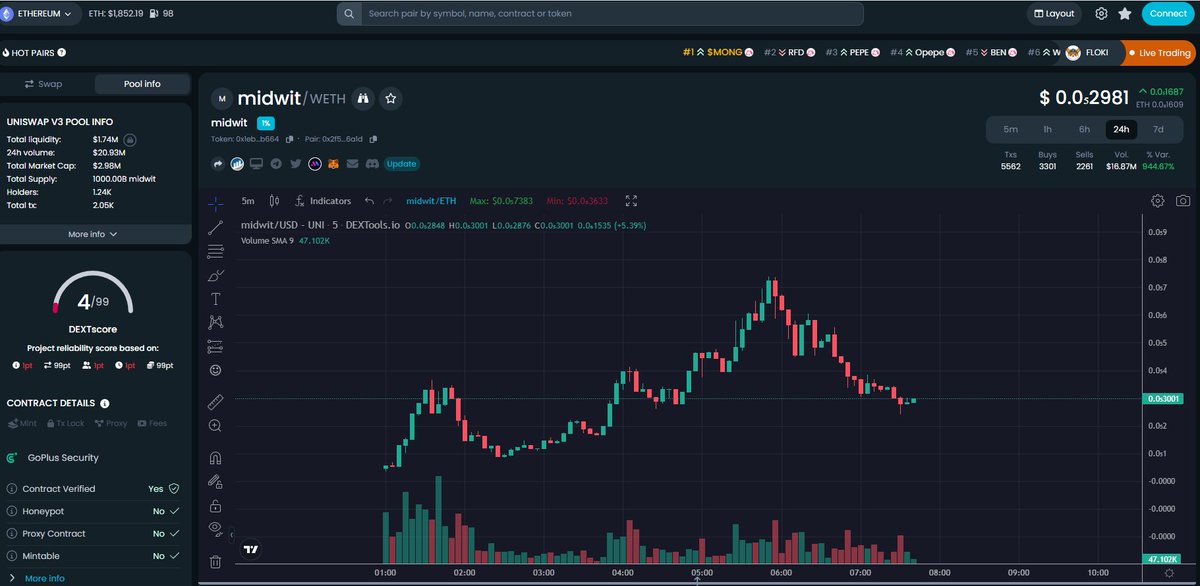Select the Fibonacci retracement tool
Screen dimensions: 1200x586
[215, 251]
